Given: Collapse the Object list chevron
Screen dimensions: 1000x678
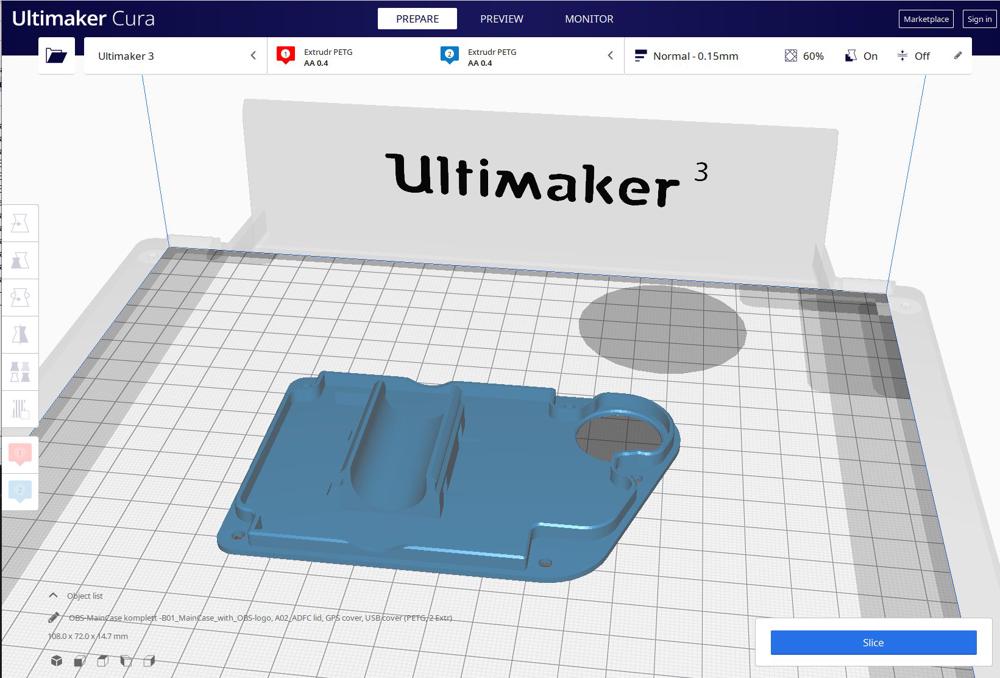Looking at the screenshot, I should (53, 595).
